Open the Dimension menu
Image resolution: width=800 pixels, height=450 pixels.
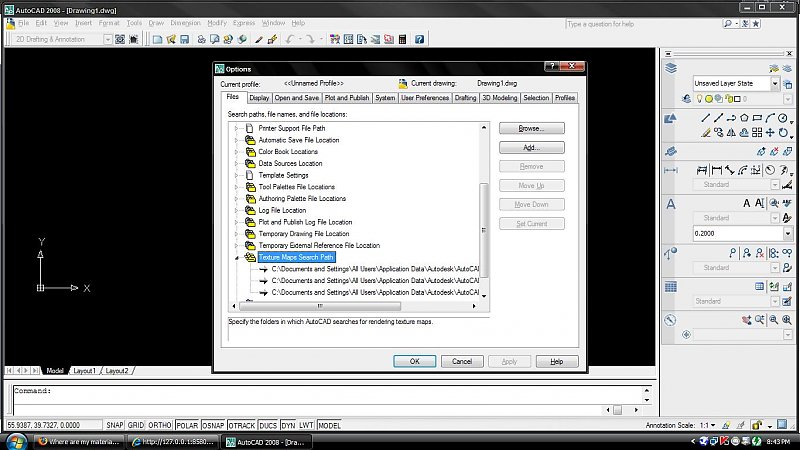coord(185,23)
